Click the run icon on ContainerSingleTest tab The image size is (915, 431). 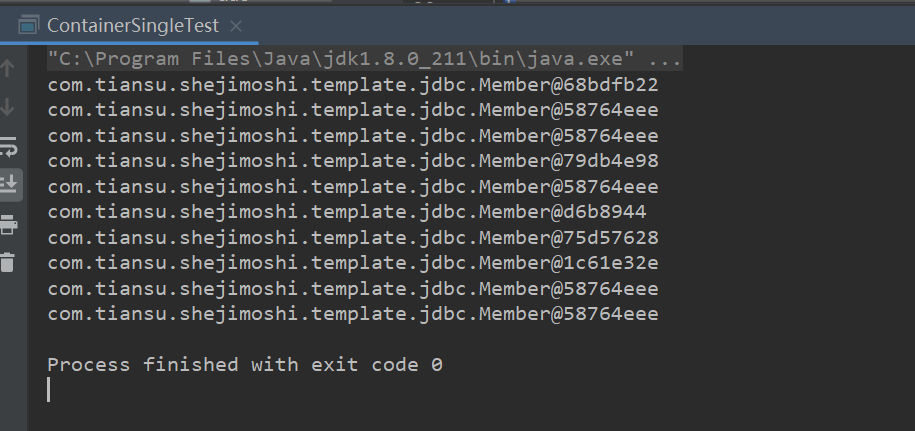coord(30,25)
